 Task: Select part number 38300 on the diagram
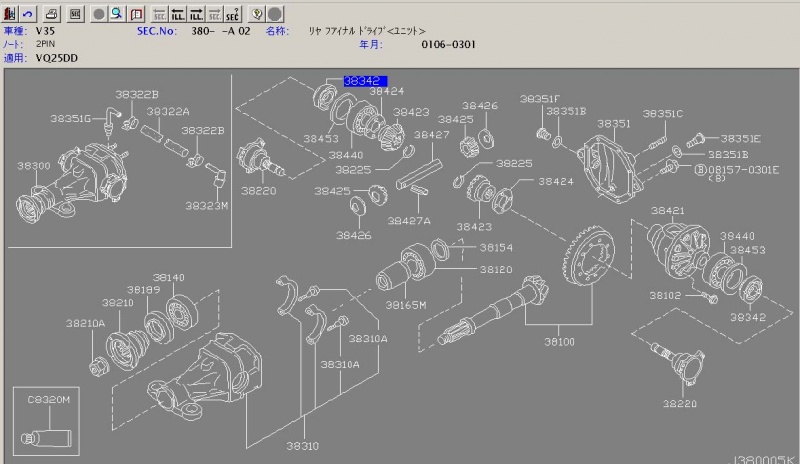pyautogui.click(x=35, y=166)
